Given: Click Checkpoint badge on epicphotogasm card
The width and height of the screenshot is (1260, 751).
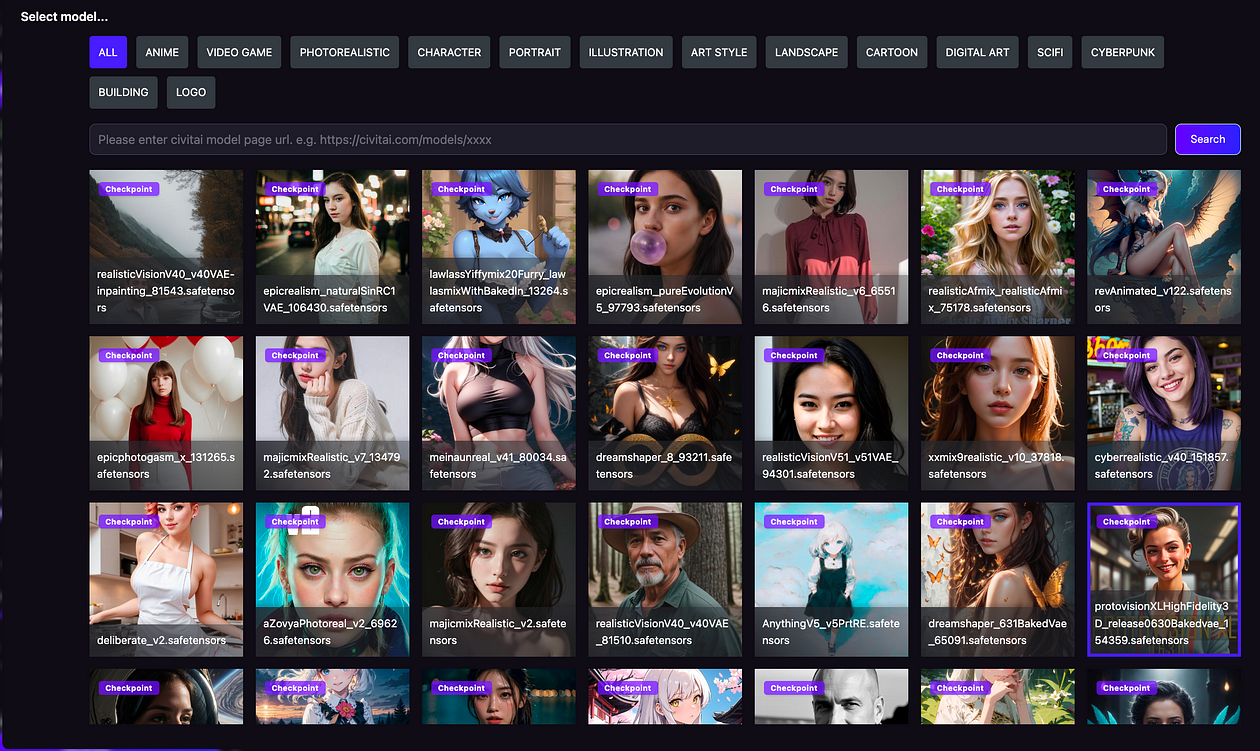Looking at the screenshot, I should (x=128, y=355).
